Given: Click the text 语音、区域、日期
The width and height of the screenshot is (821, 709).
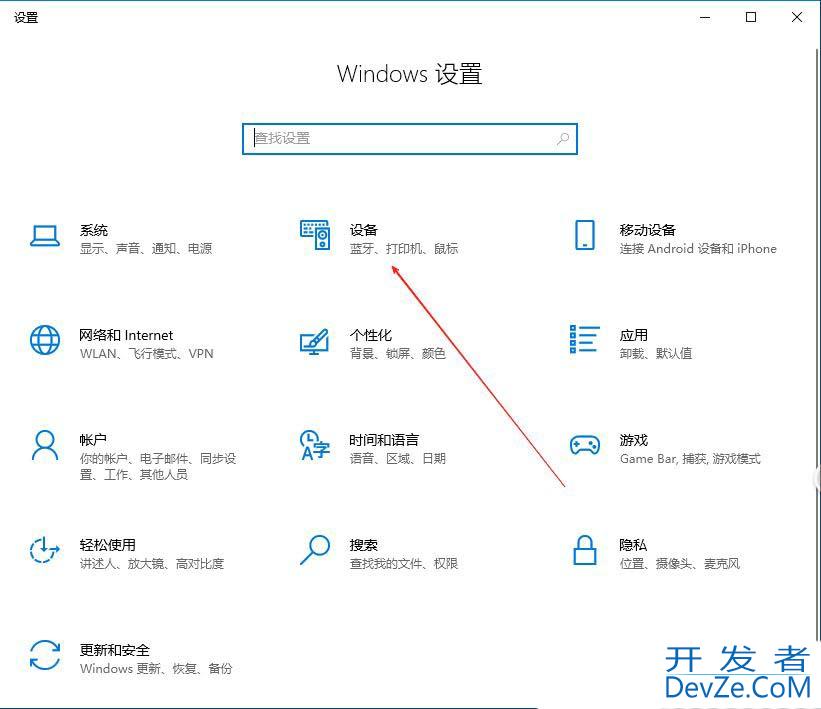Looking at the screenshot, I should [398, 458].
